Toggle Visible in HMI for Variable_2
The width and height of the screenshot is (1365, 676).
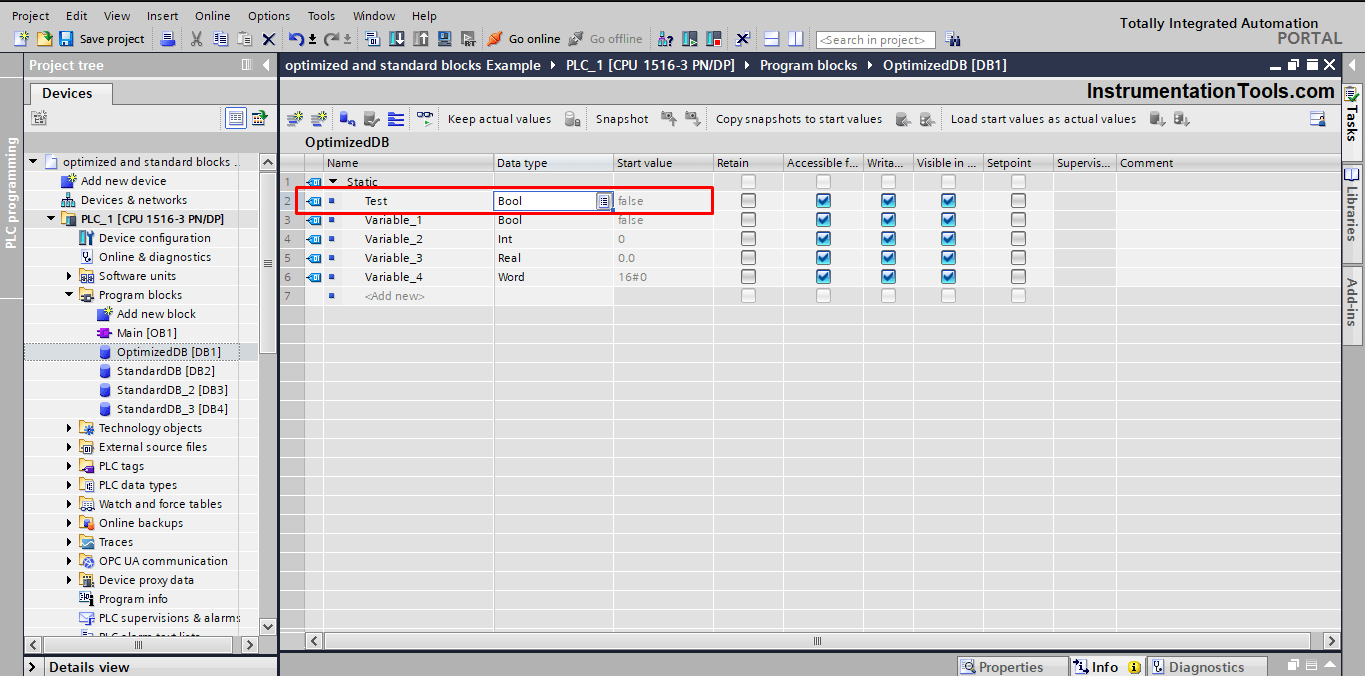[948, 239]
